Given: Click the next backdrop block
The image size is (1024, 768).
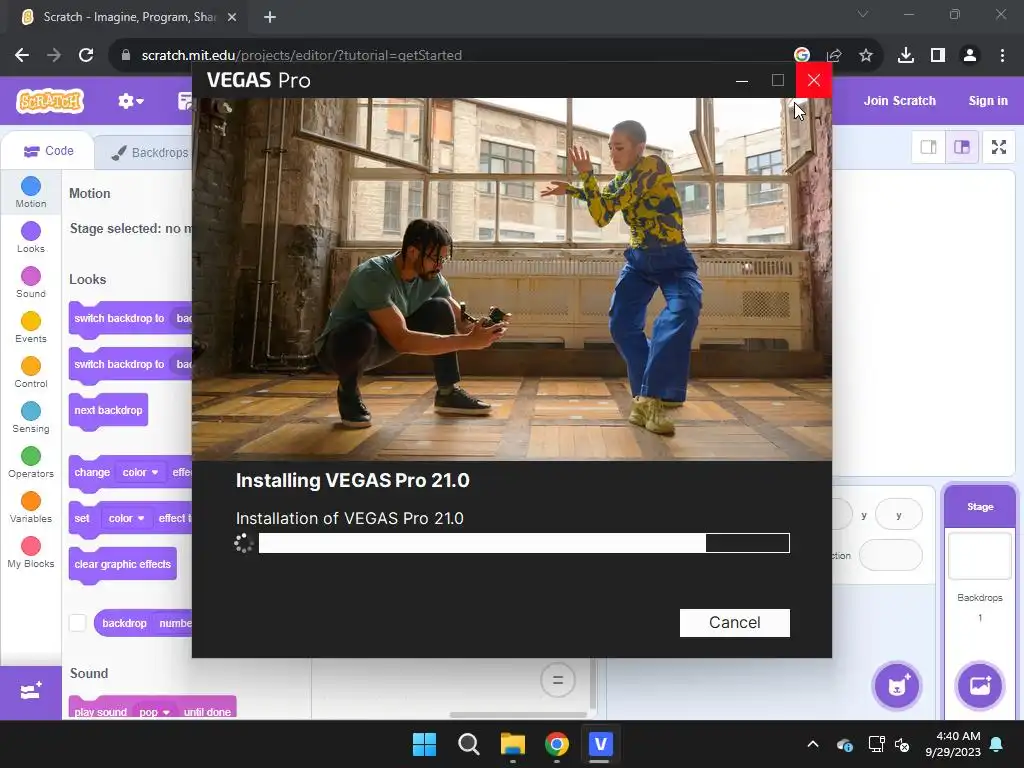Looking at the screenshot, I should pyautogui.click(x=108, y=410).
